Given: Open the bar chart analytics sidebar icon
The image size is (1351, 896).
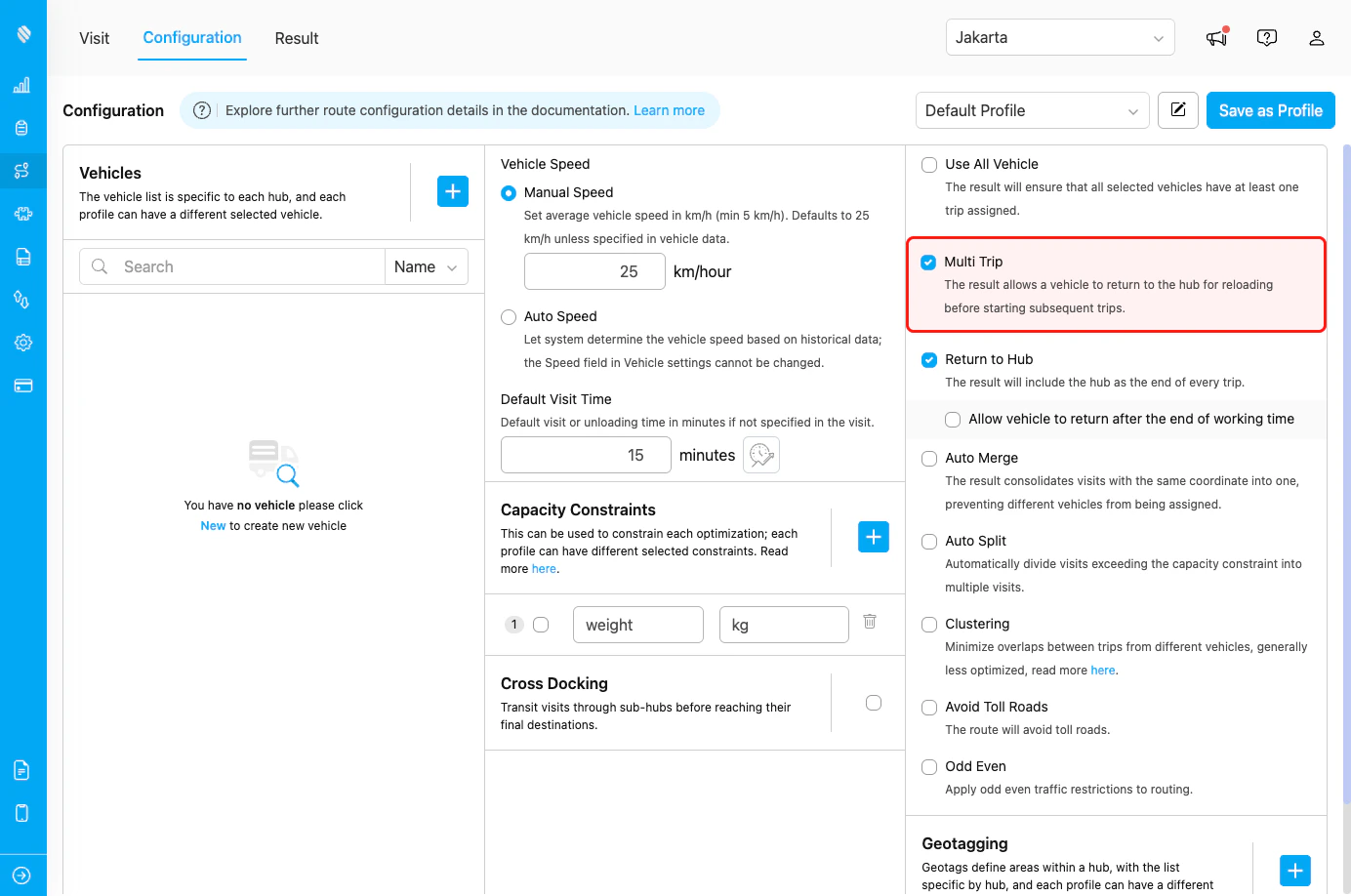Looking at the screenshot, I should tap(22, 85).
